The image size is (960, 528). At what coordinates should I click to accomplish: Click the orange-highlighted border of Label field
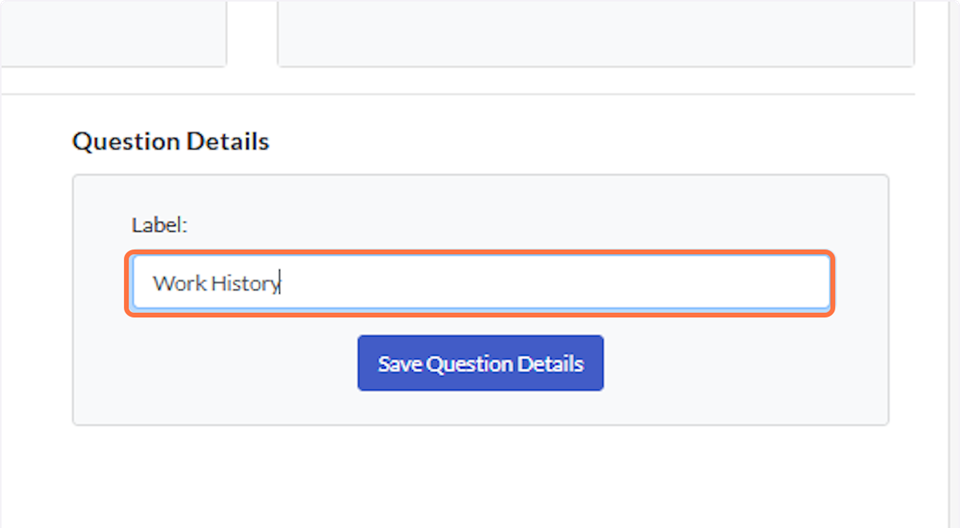pyautogui.click(x=480, y=253)
